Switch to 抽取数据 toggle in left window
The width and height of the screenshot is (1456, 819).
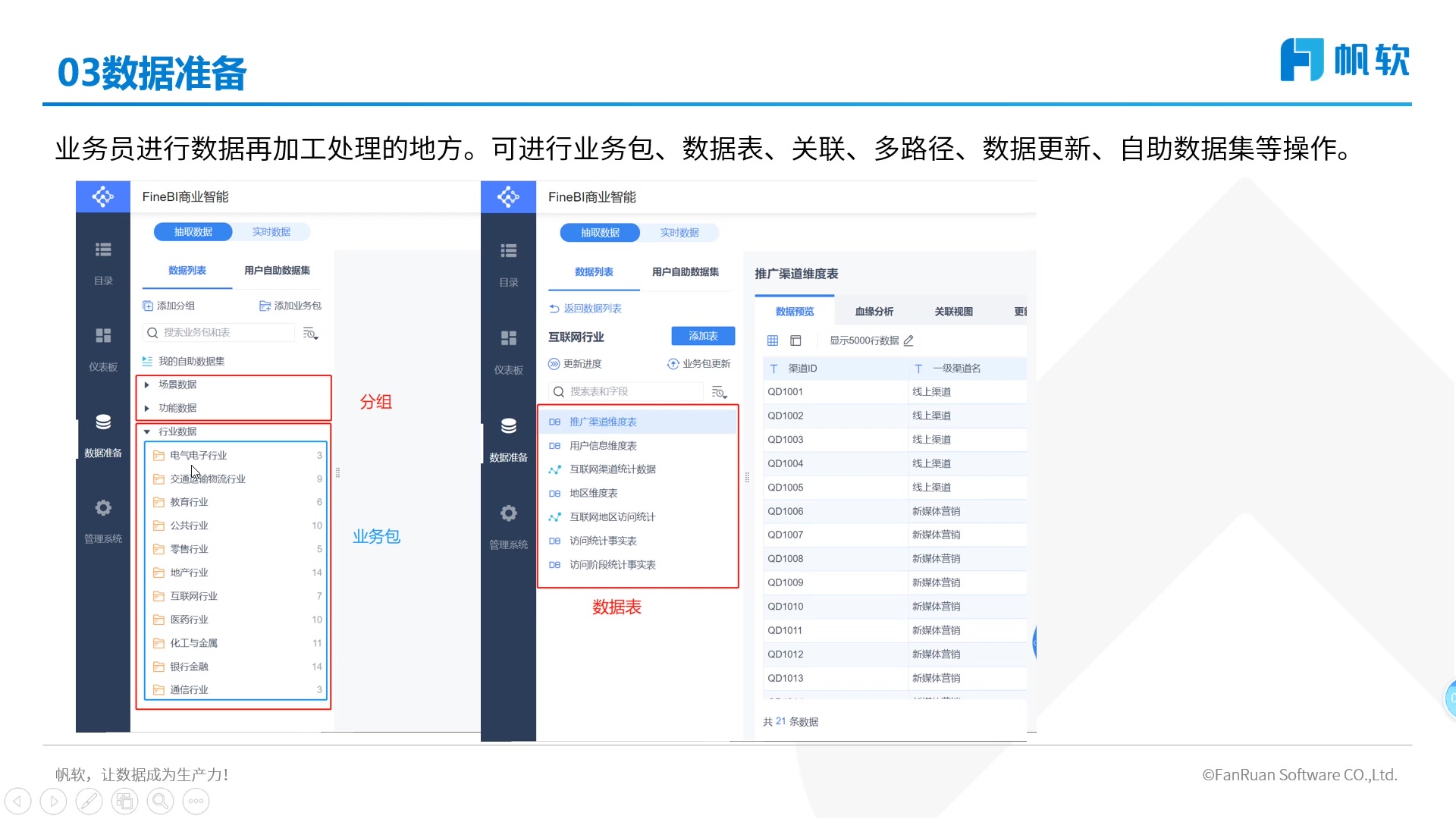[193, 232]
